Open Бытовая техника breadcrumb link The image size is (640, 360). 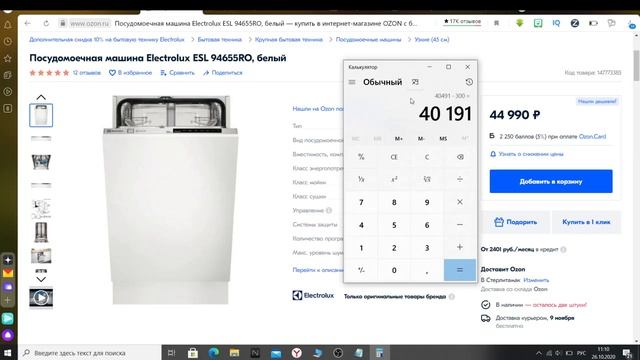coord(220,40)
